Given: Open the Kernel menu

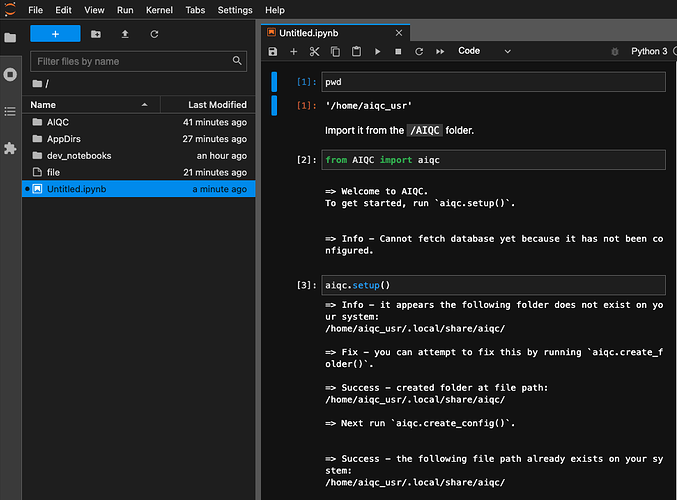Looking at the screenshot, I should [x=159, y=10].
